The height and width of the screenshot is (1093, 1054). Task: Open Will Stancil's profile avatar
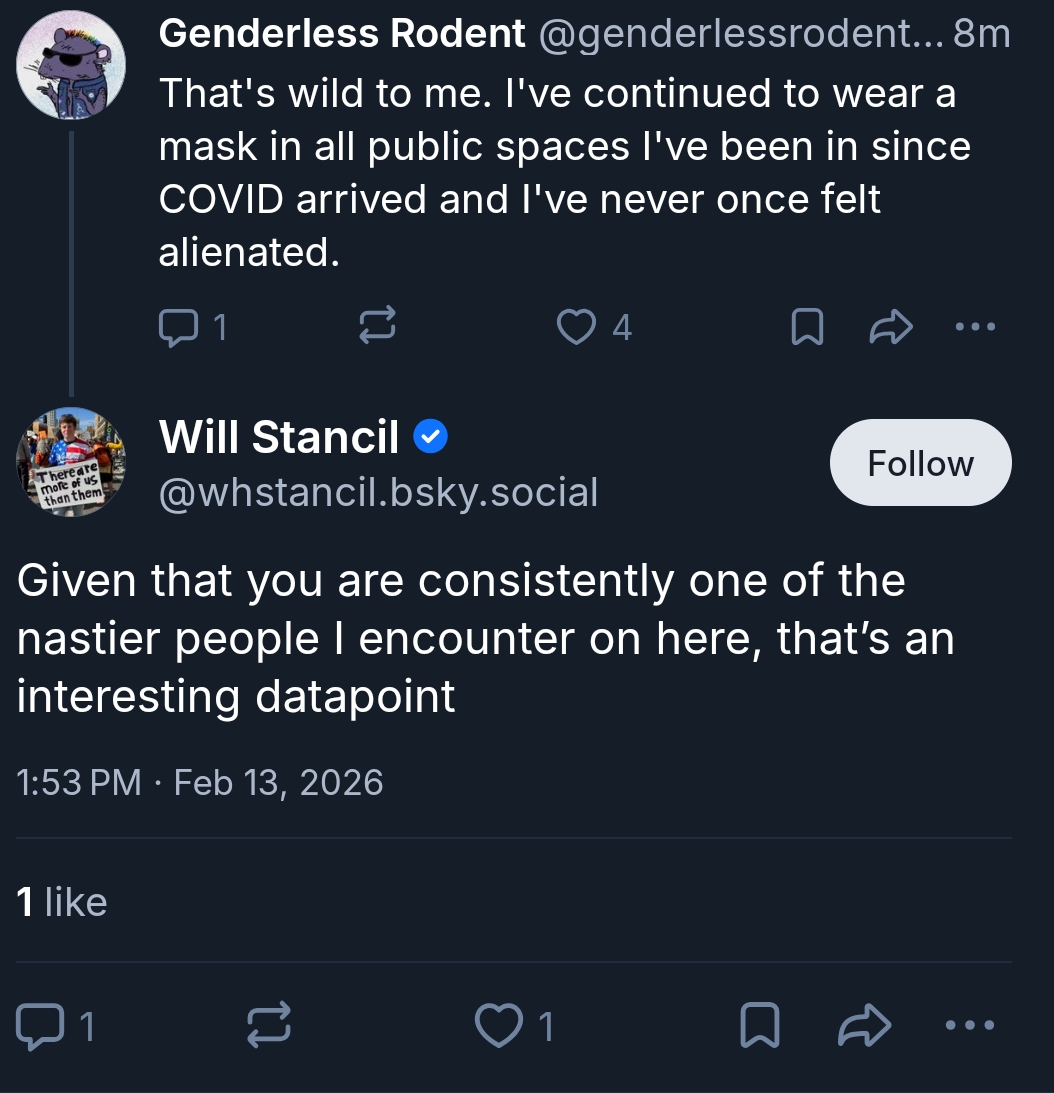(71, 463)
